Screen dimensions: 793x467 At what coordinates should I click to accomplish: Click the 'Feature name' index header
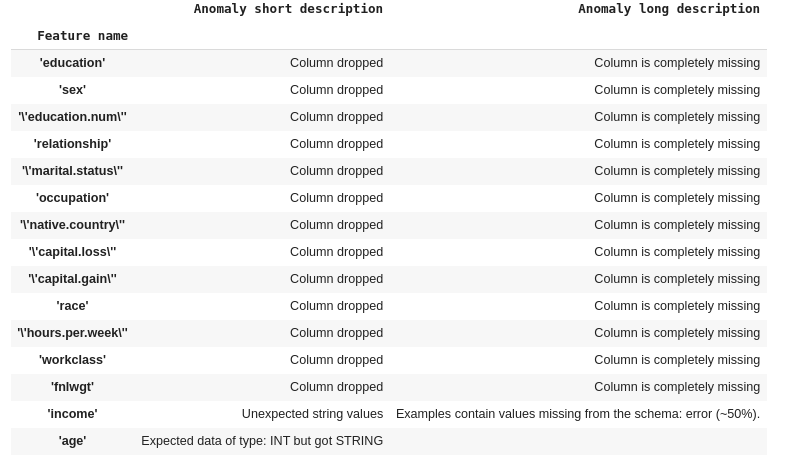82,36
